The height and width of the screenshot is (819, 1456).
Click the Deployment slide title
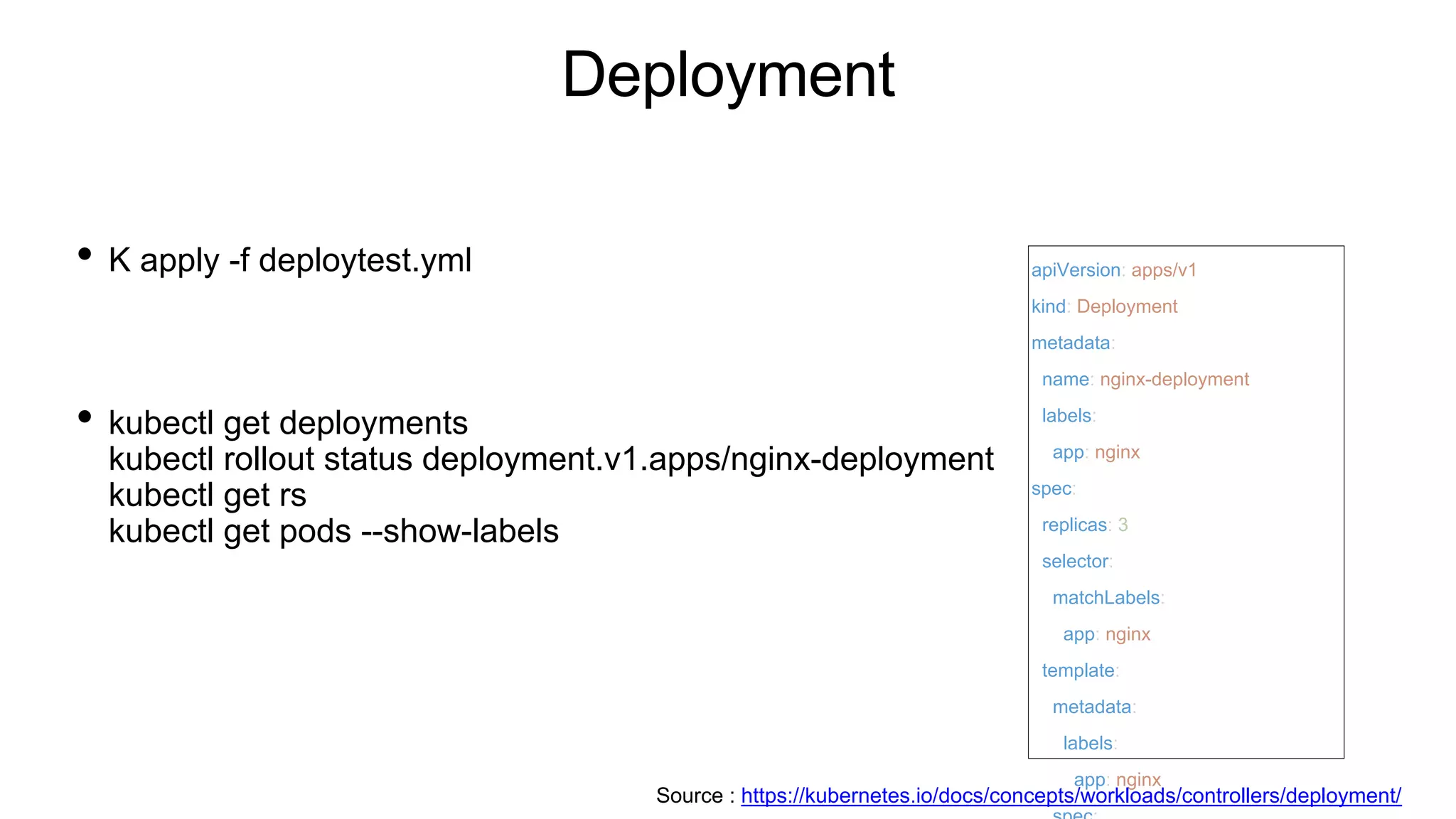tap(728, 75)
